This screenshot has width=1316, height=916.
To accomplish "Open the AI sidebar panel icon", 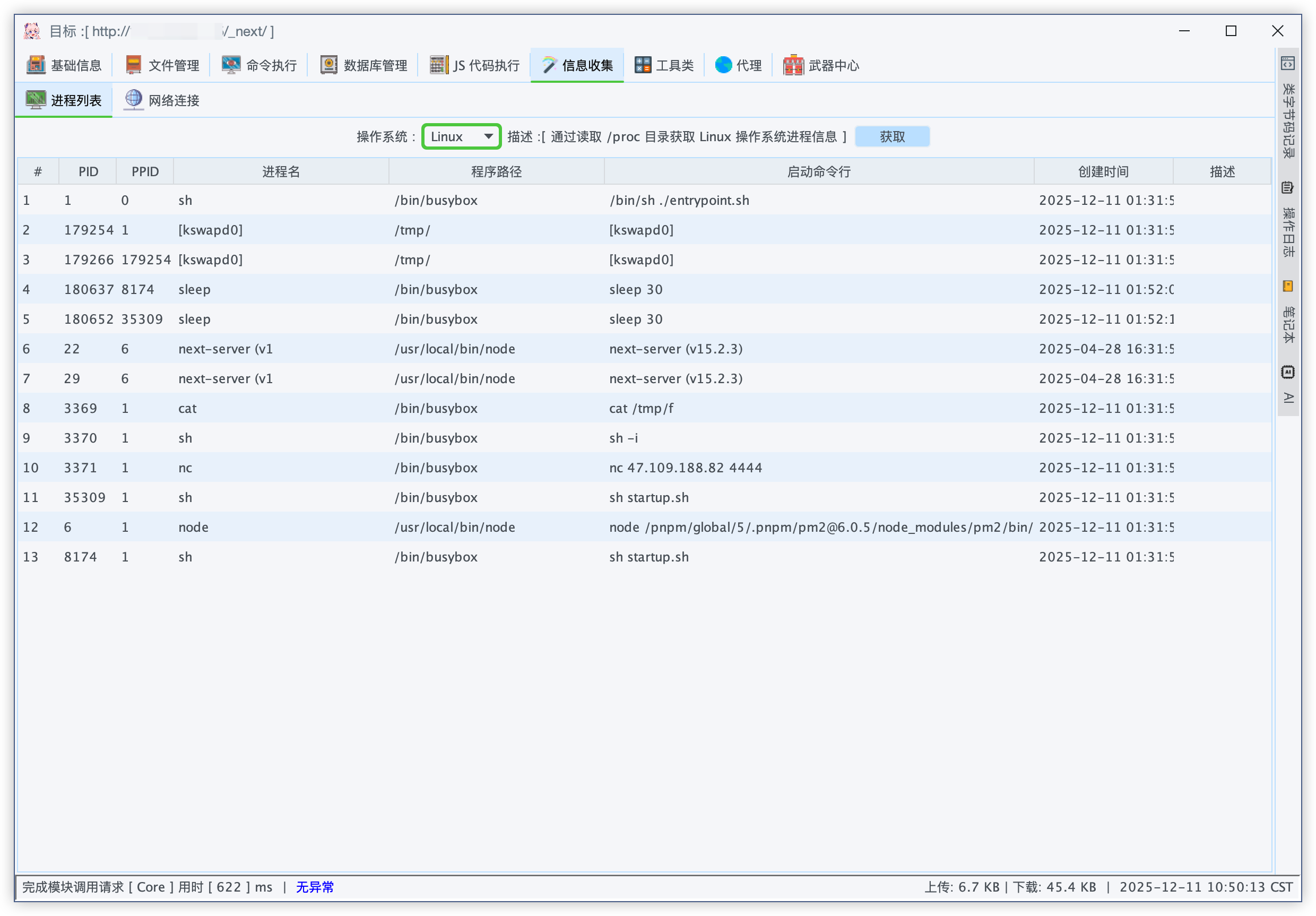I will 1287,373.
